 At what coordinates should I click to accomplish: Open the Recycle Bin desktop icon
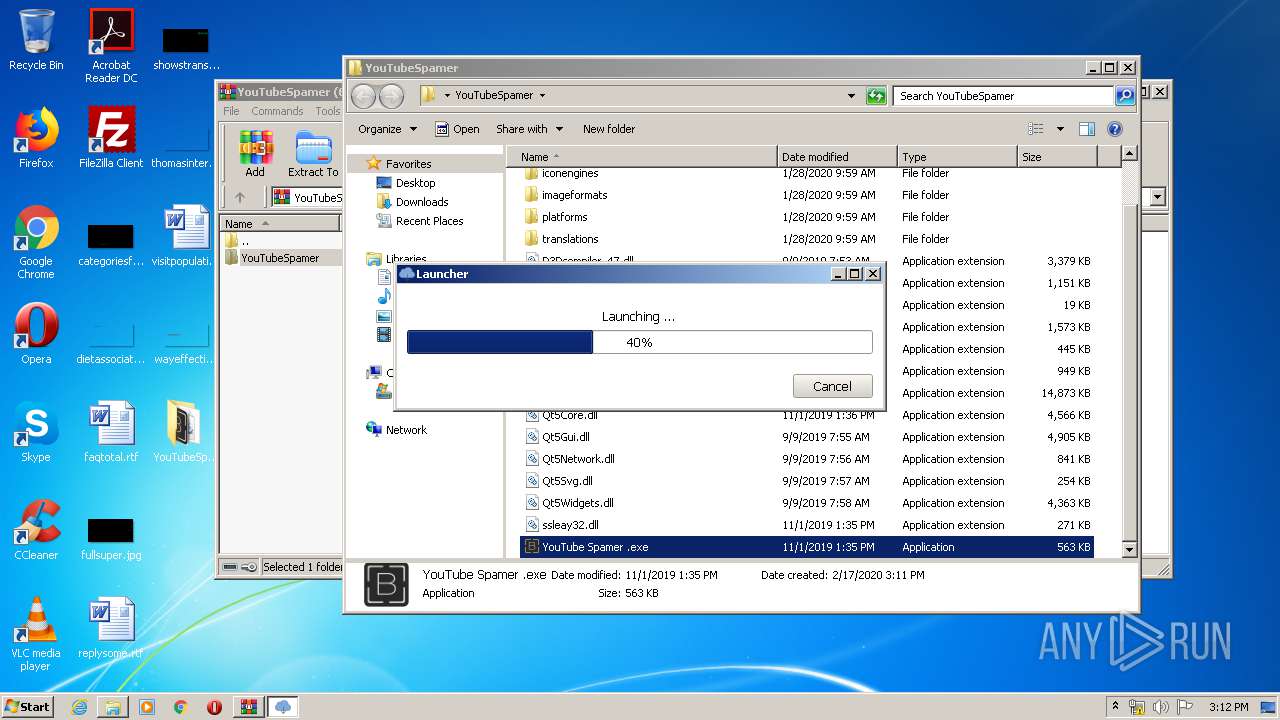(x=36, y=41)
